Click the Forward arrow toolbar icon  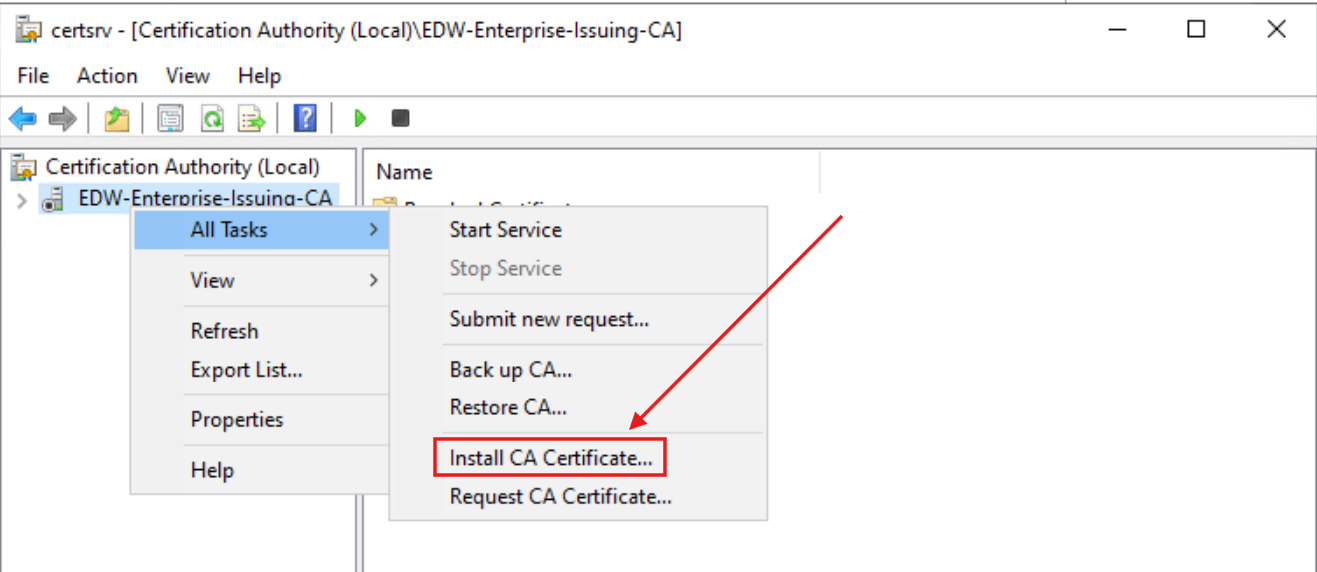[62, 119]
